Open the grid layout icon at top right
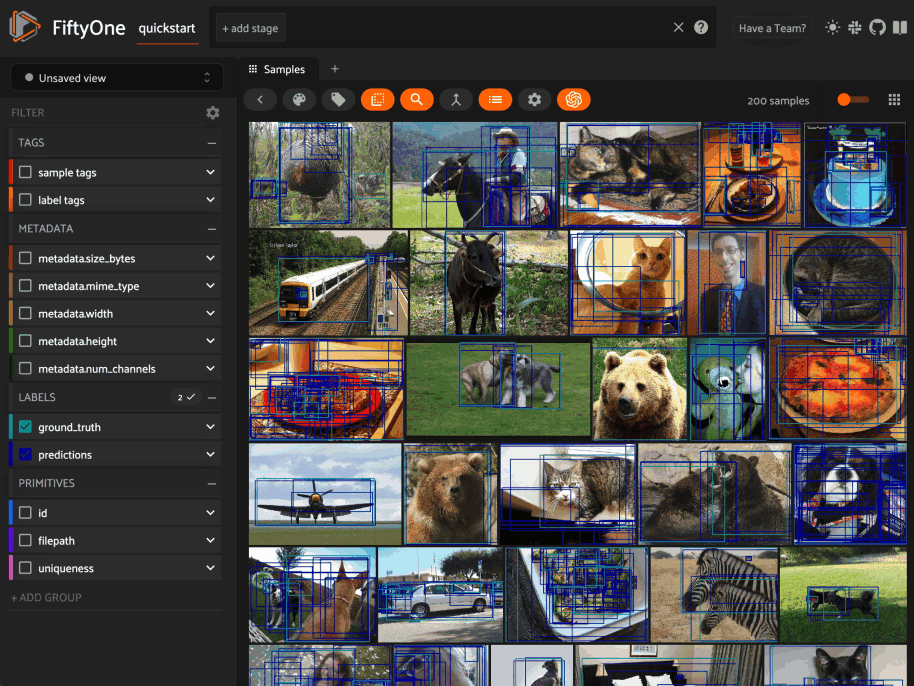 click(x=894, y=100)
